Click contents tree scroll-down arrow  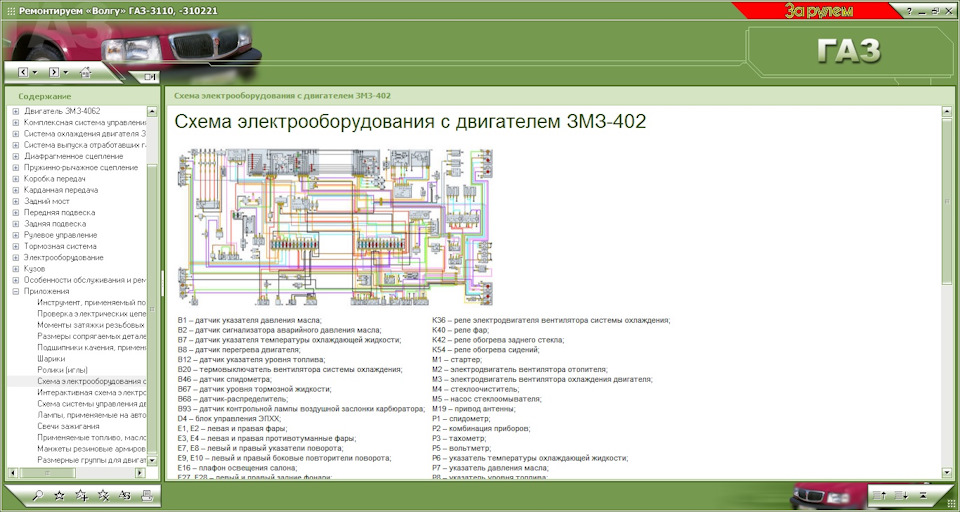(x=152, y=463)
